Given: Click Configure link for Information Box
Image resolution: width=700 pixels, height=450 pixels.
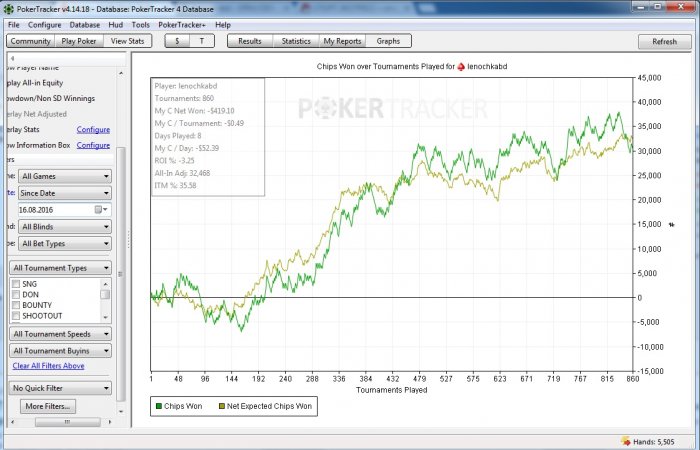Looking at the screenshot, I should pyautogui.click(x=93, y=145).
